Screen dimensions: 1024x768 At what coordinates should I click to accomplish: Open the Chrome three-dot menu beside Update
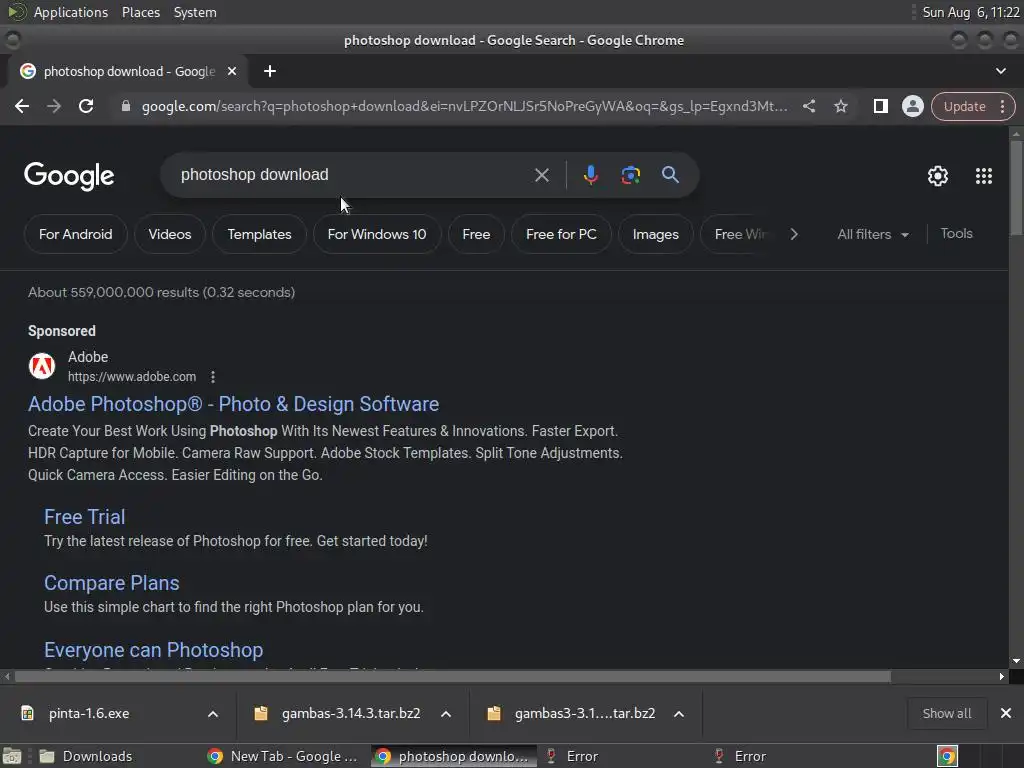[x=1002, y=106]
